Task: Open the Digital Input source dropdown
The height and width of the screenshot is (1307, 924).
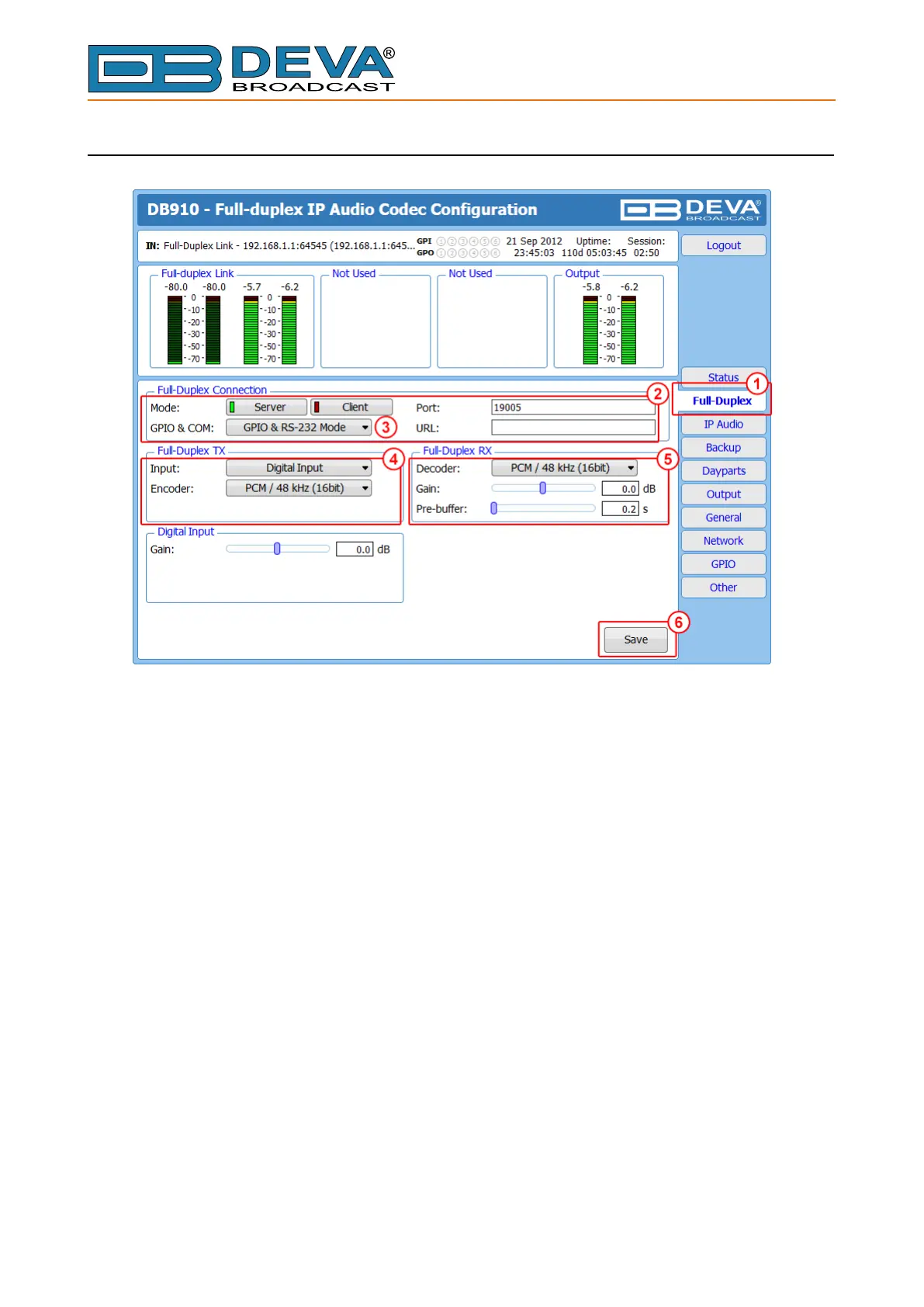Action: [299, 468]
